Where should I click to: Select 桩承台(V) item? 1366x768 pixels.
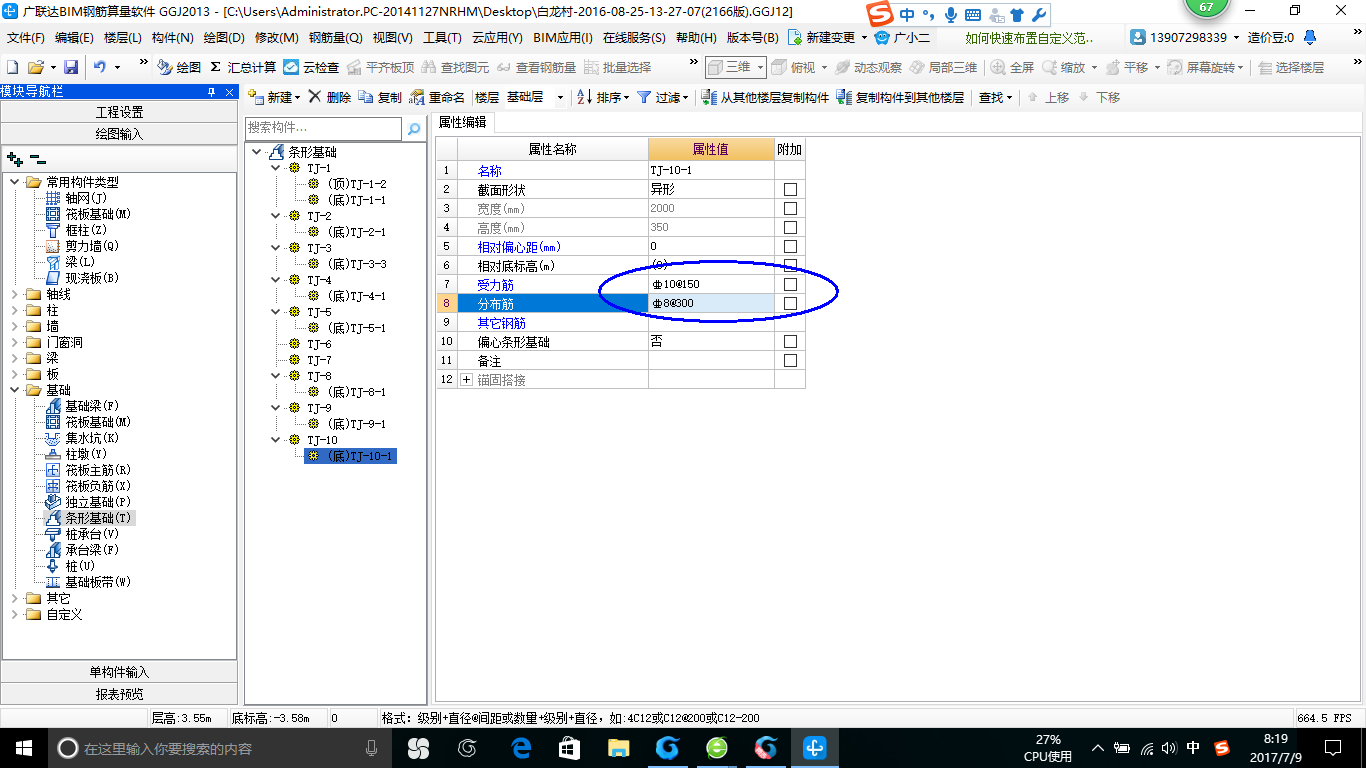(92, 534)
